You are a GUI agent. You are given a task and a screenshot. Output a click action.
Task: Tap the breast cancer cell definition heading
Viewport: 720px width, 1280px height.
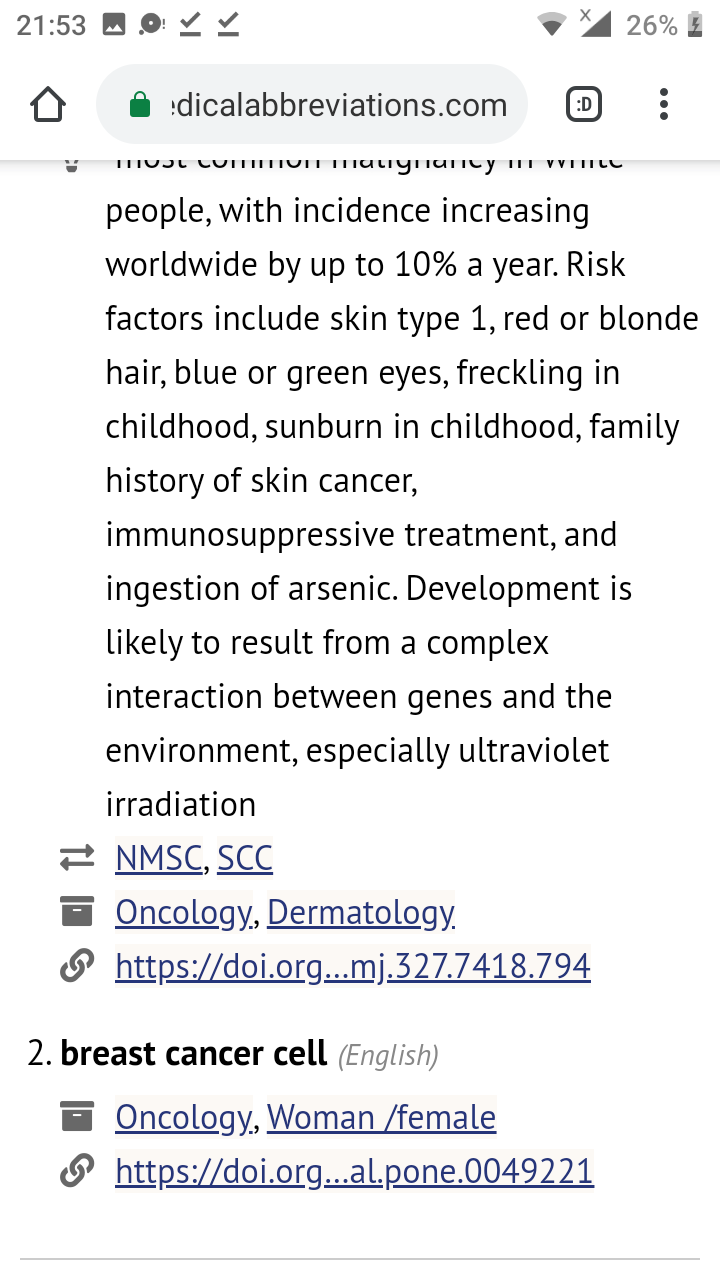click(x=194, y=1054)
